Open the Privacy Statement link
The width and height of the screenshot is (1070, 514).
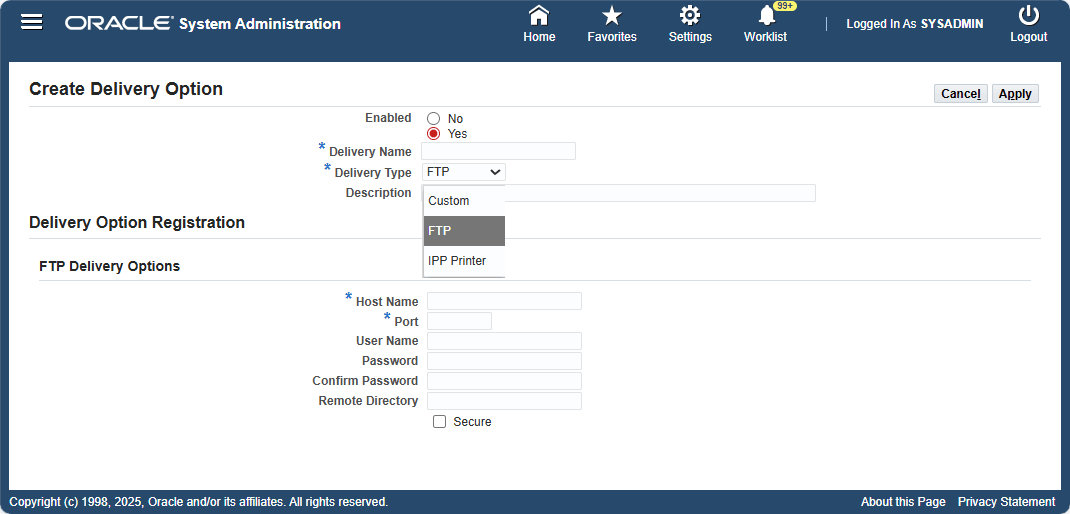1006,502
